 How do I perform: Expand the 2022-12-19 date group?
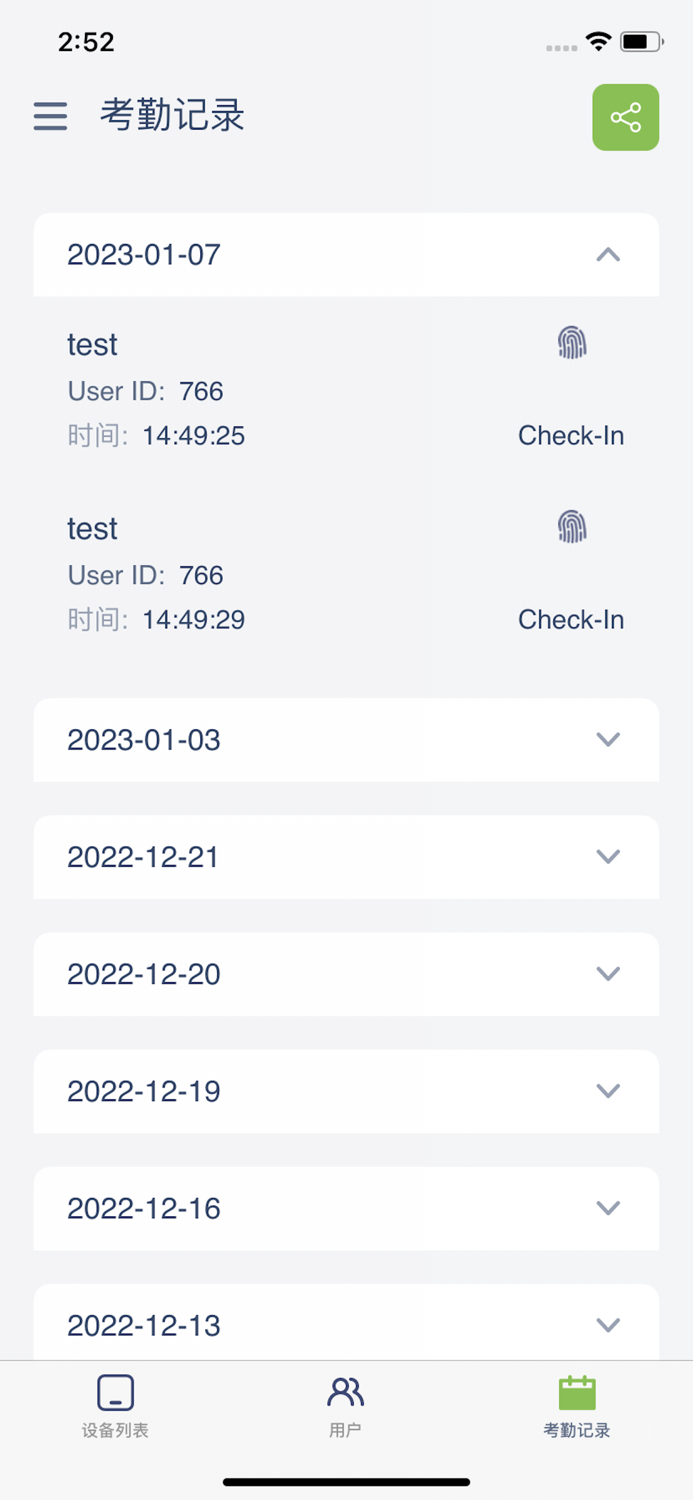coord(608,1091)
